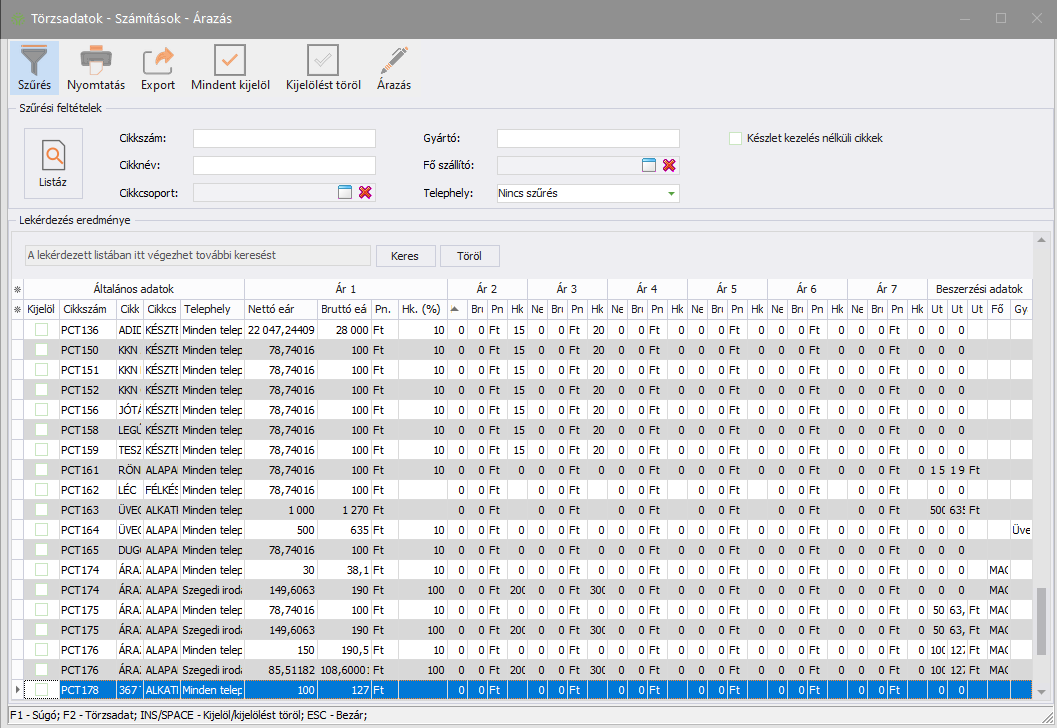Click into the Cikkszám filter input field

click(284, 138)
